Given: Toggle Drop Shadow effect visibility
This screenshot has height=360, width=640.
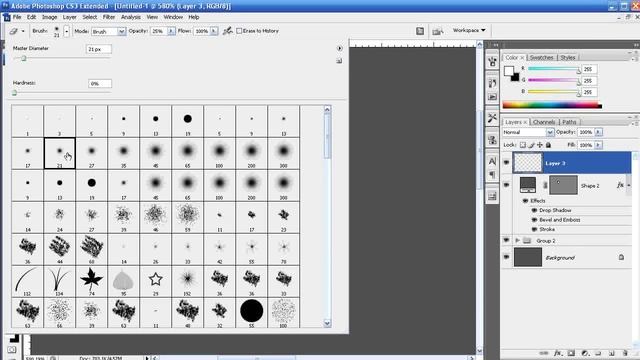Looking at the screenshot, I should coord(534,210).
